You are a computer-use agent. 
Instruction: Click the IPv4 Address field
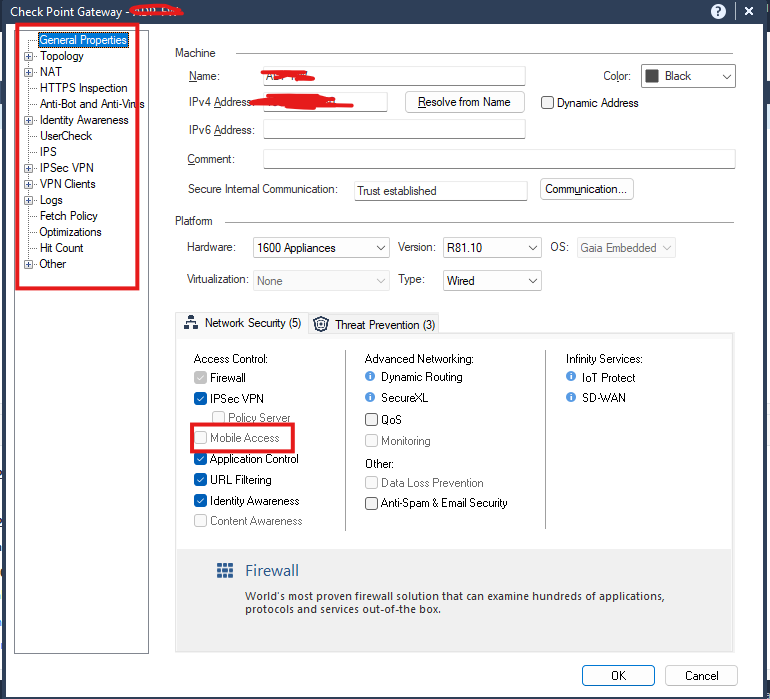(x=325, y=102)
